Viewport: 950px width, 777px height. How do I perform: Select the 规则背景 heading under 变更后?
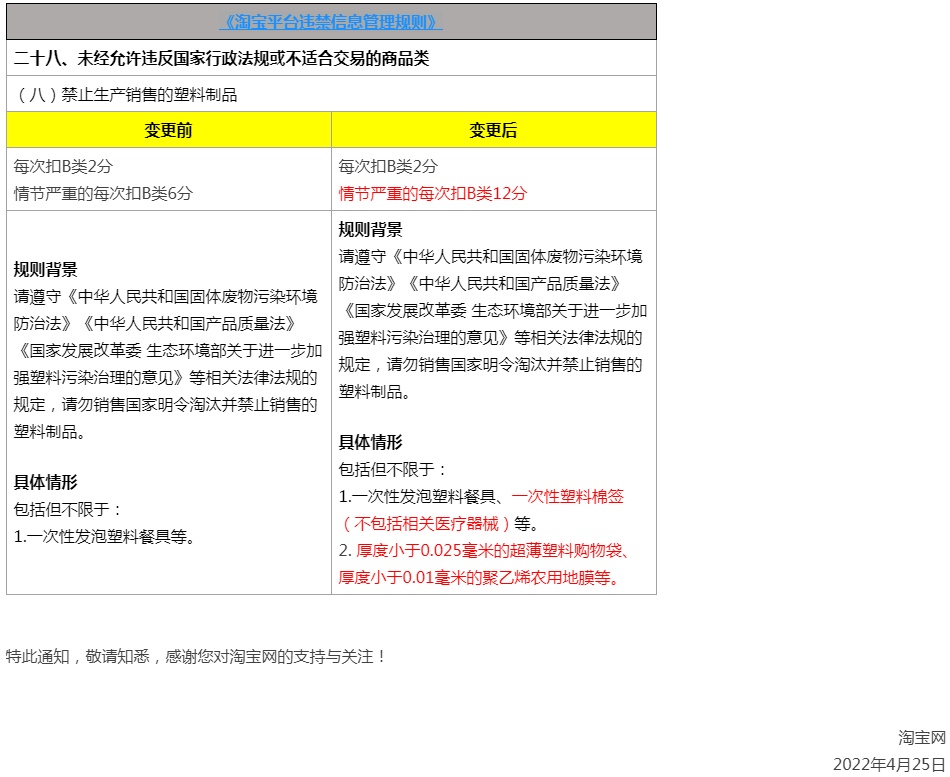click(x=370, y=230)
